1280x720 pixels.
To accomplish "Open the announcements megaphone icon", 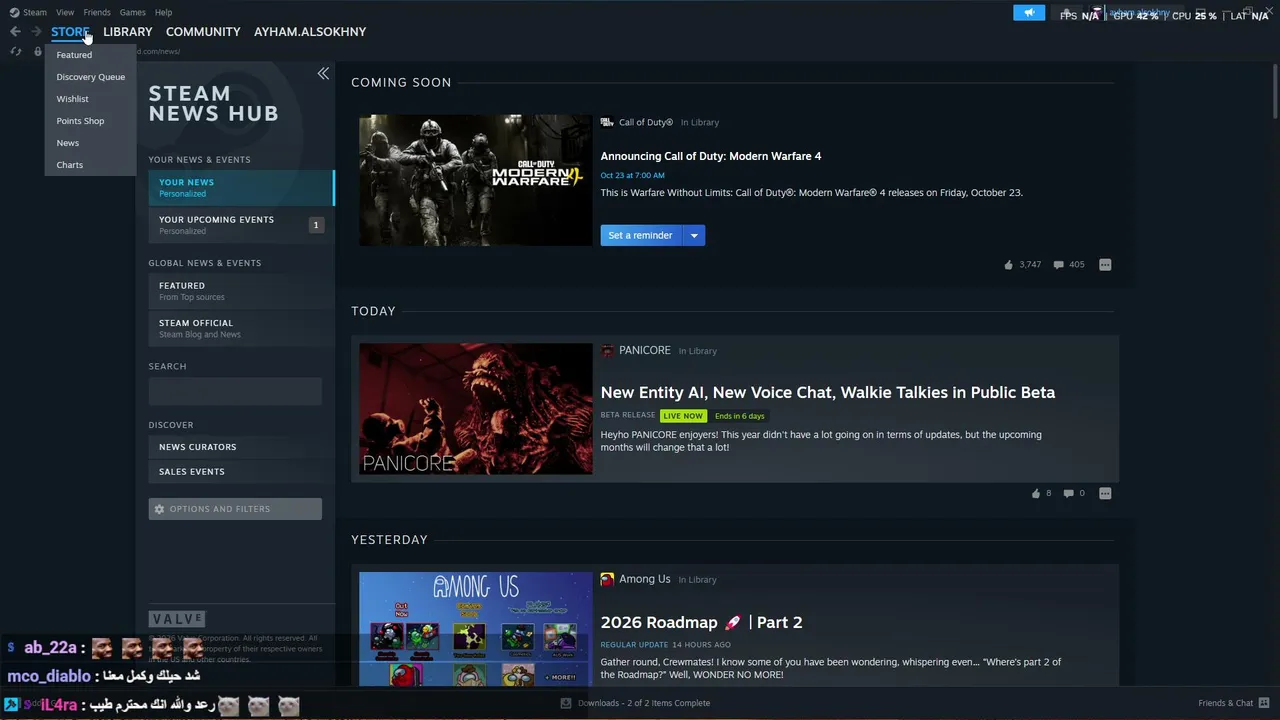I will (1029, 13).
